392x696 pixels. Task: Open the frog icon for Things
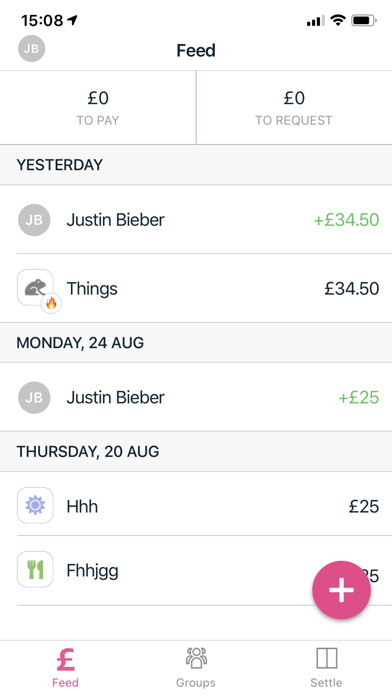coord(35,287)
